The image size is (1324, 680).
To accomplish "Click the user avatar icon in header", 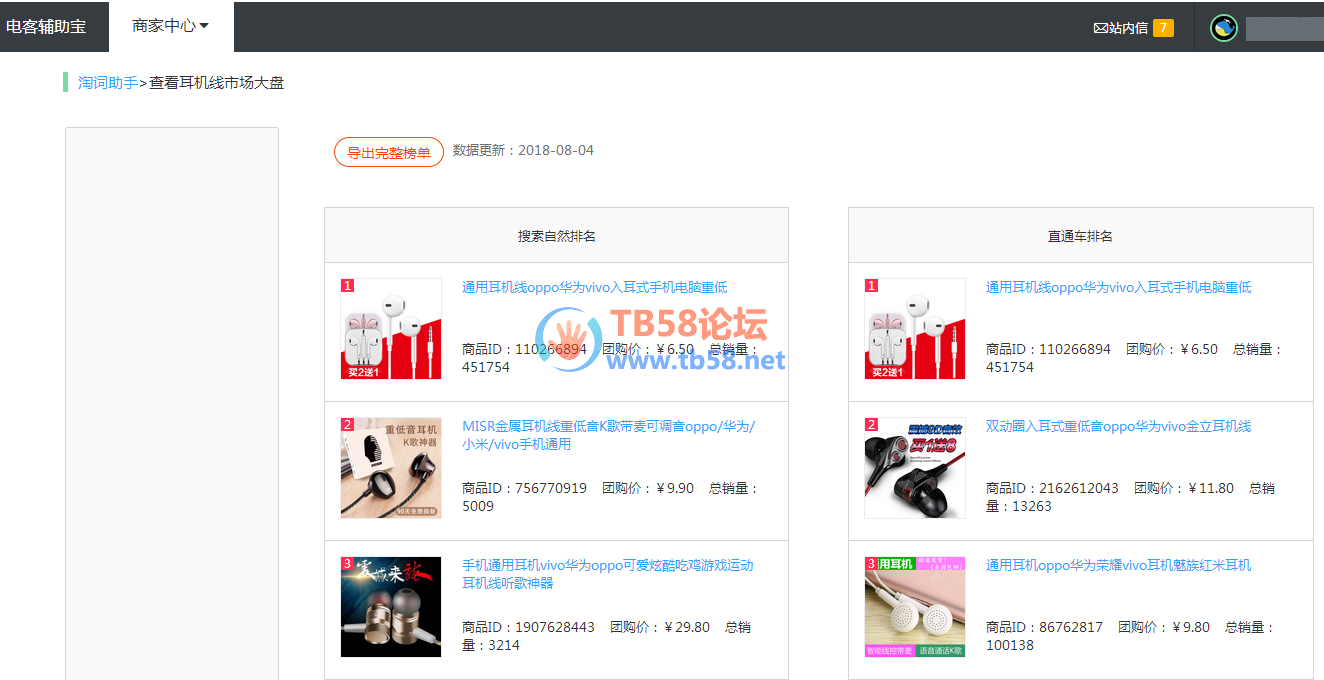I will 1223,28.
